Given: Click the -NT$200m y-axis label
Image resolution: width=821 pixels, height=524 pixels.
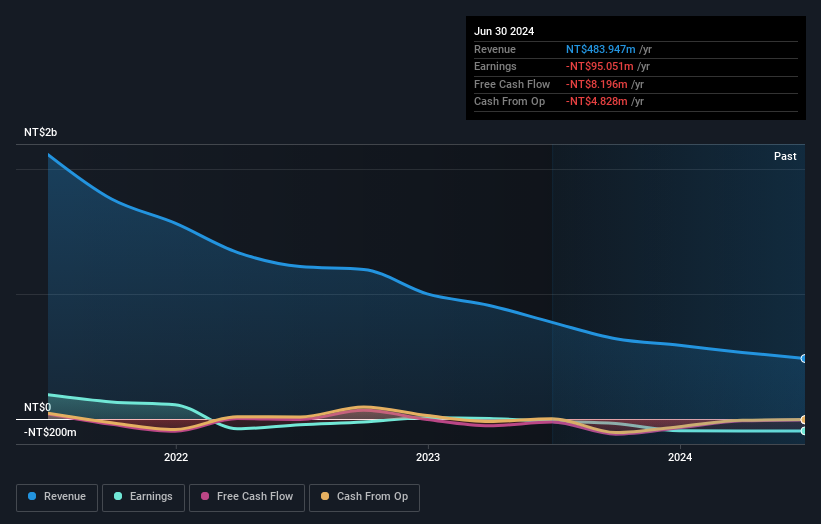Looking at the screenshot, I should tap(50, 432).
